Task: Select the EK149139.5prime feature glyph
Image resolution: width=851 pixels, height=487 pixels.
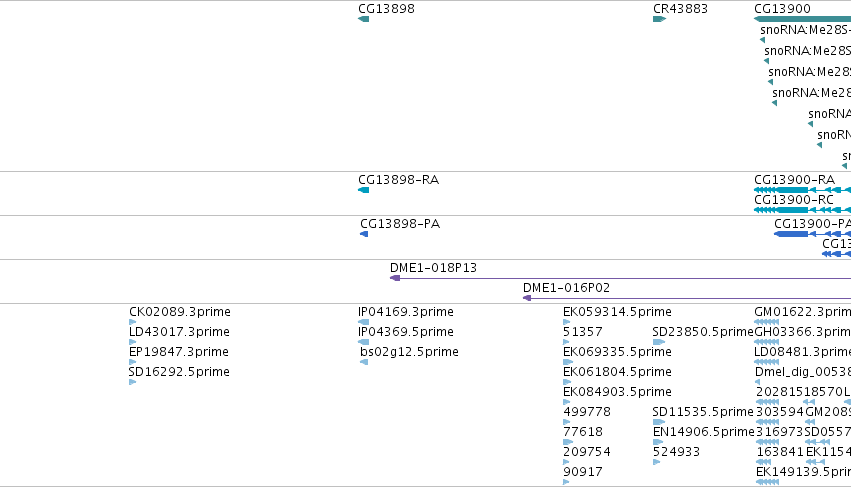Action: tap(767, 482)
